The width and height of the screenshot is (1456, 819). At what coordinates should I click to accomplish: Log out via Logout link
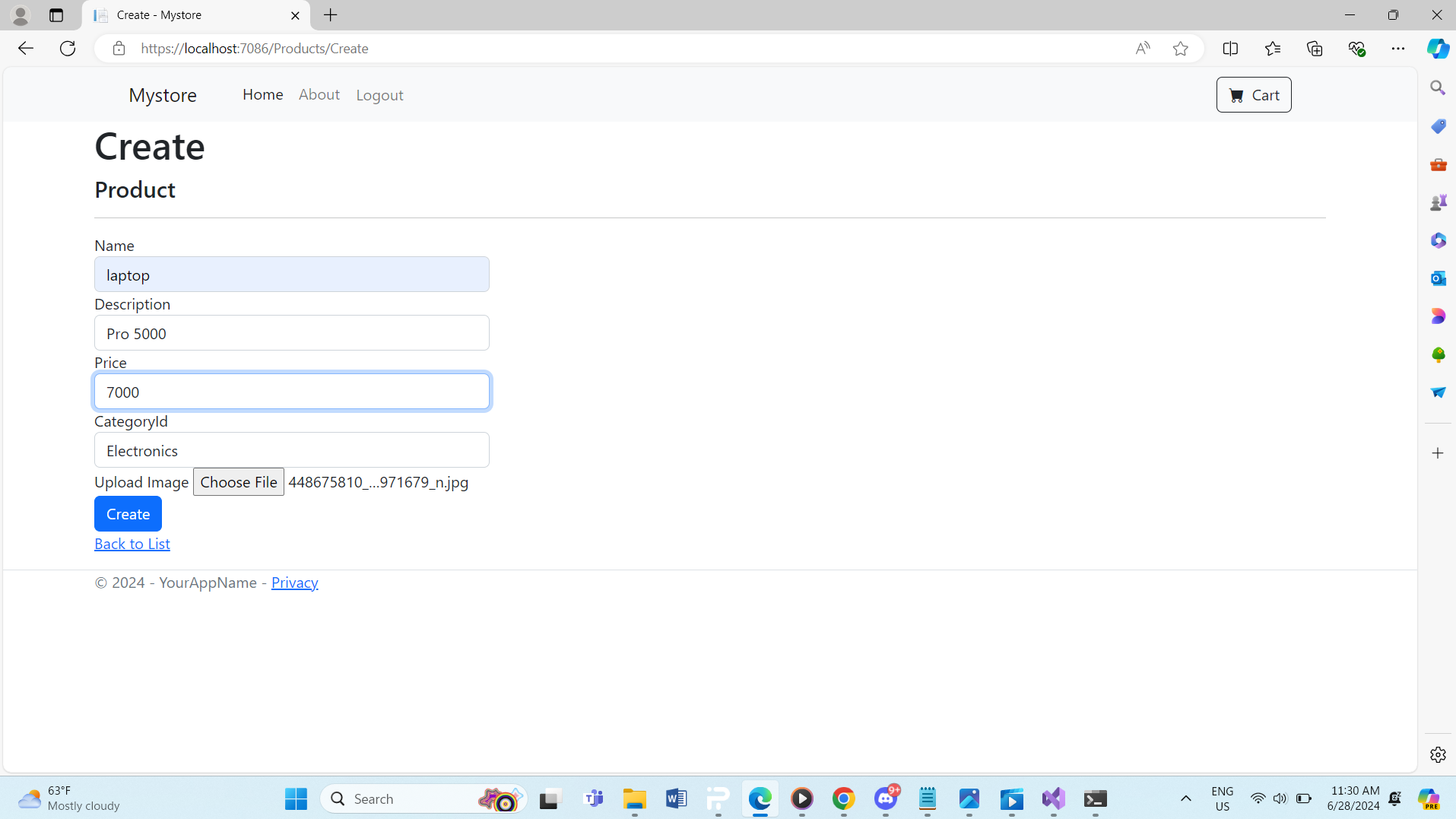point(379,95)
